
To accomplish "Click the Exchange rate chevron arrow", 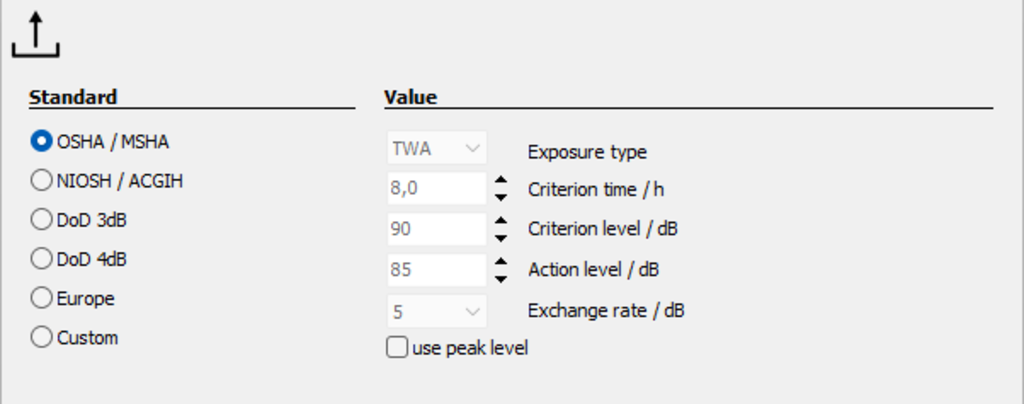I will pos(473,312).
